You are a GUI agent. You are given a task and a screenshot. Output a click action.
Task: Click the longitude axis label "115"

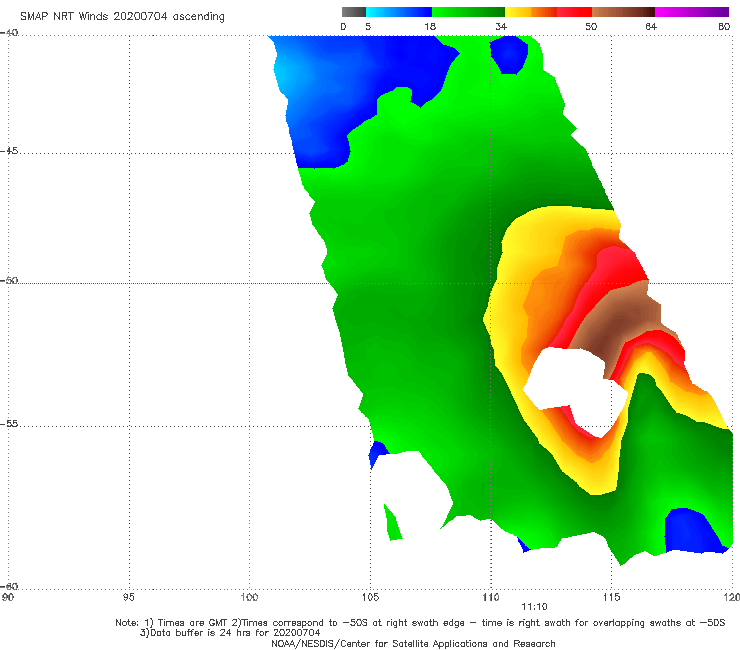[612, 598]
